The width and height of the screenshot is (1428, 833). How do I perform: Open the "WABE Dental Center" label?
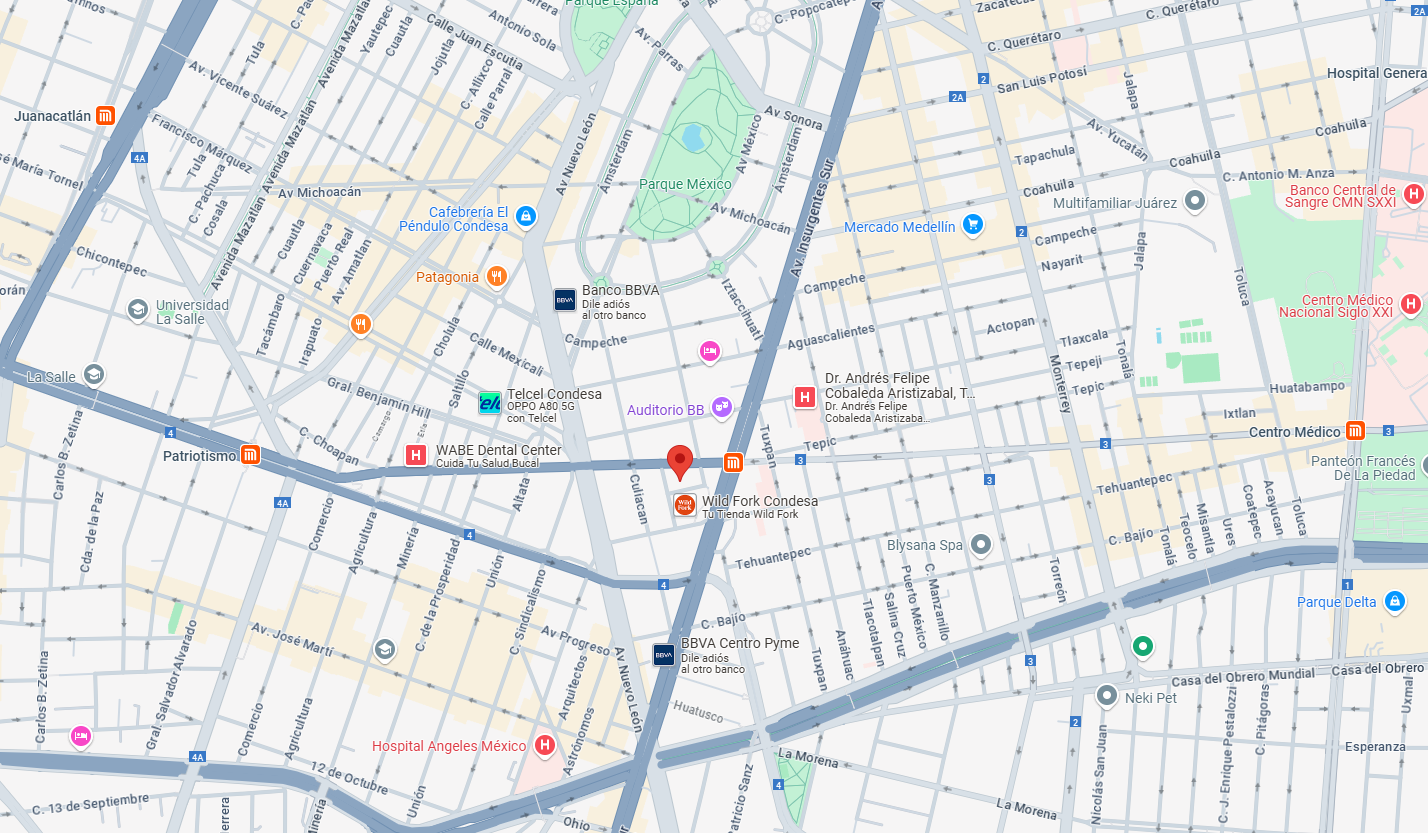click(499, 450)
